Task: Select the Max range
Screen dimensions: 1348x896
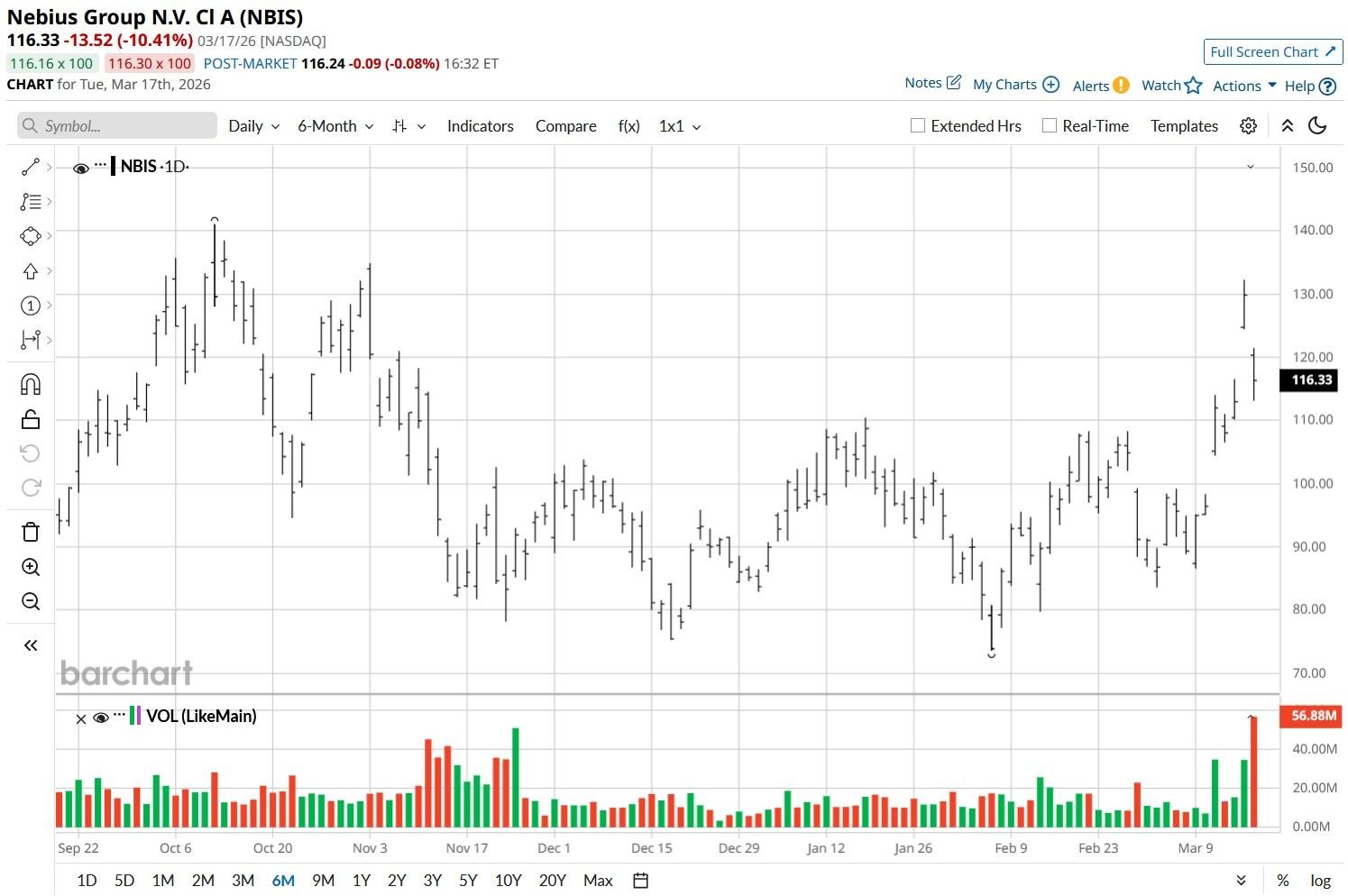Action: click(598, 881)
